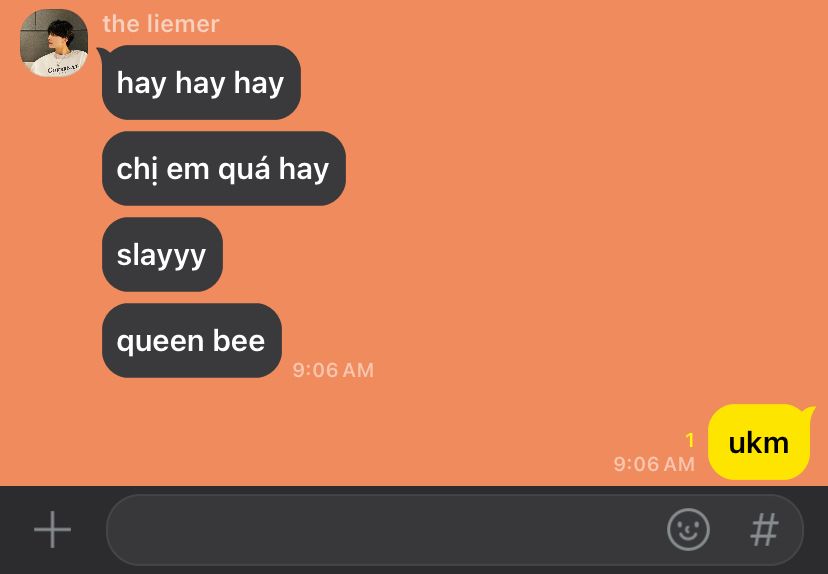Click the dark bar left of plus icon
The height and width of the screenshot is (574, 828).
16,530
